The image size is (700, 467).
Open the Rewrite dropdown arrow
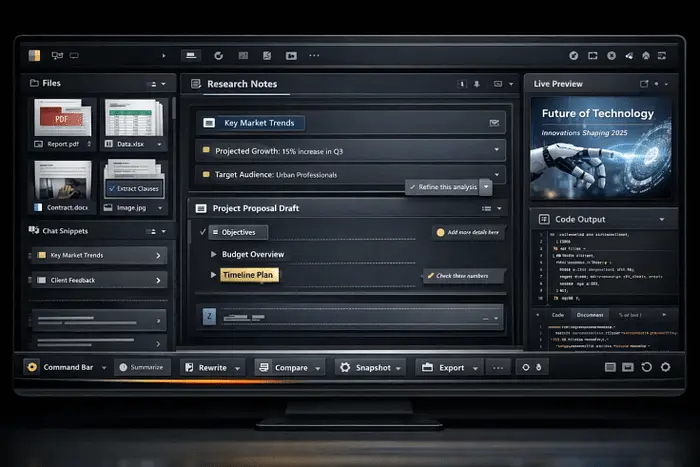(238, 368)
